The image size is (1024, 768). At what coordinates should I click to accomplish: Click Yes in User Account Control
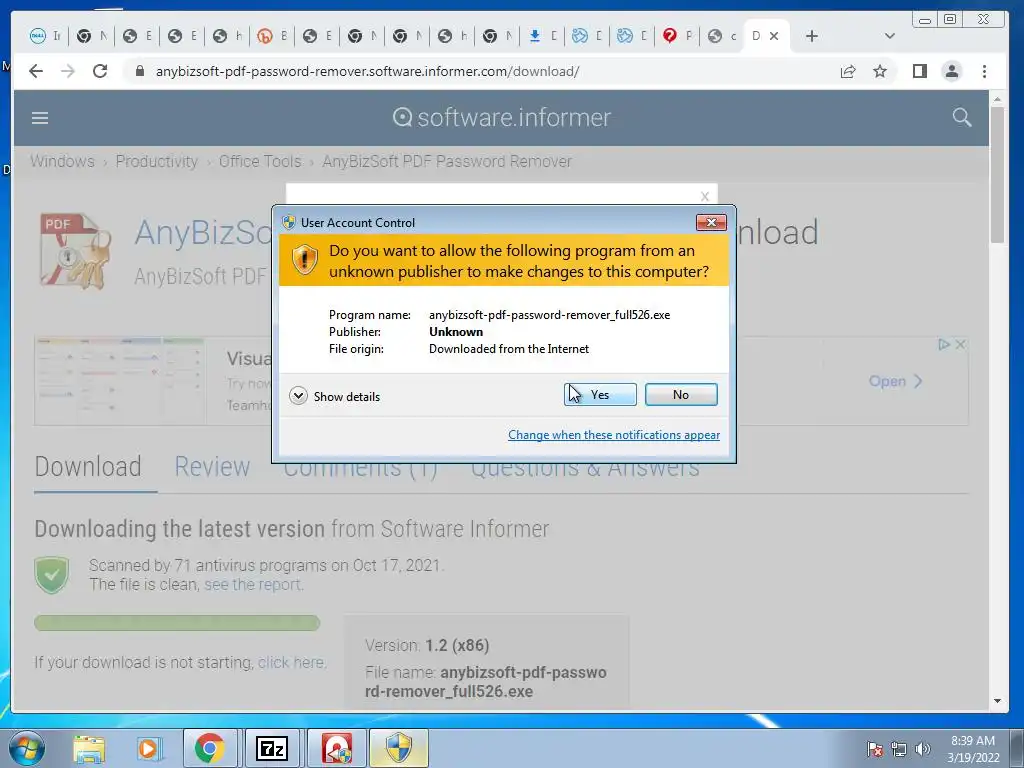(x=600, y=394)
